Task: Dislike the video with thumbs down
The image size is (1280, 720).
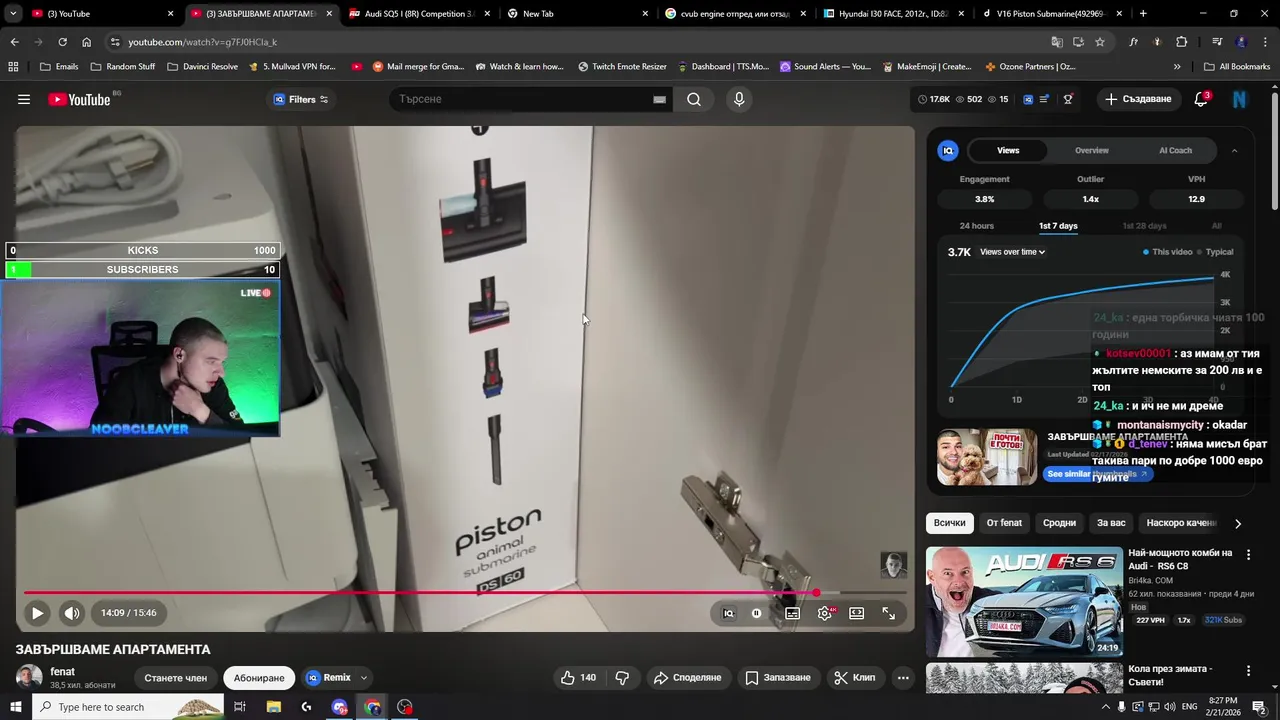Action: pyautogui.click(x=622, y=677)
